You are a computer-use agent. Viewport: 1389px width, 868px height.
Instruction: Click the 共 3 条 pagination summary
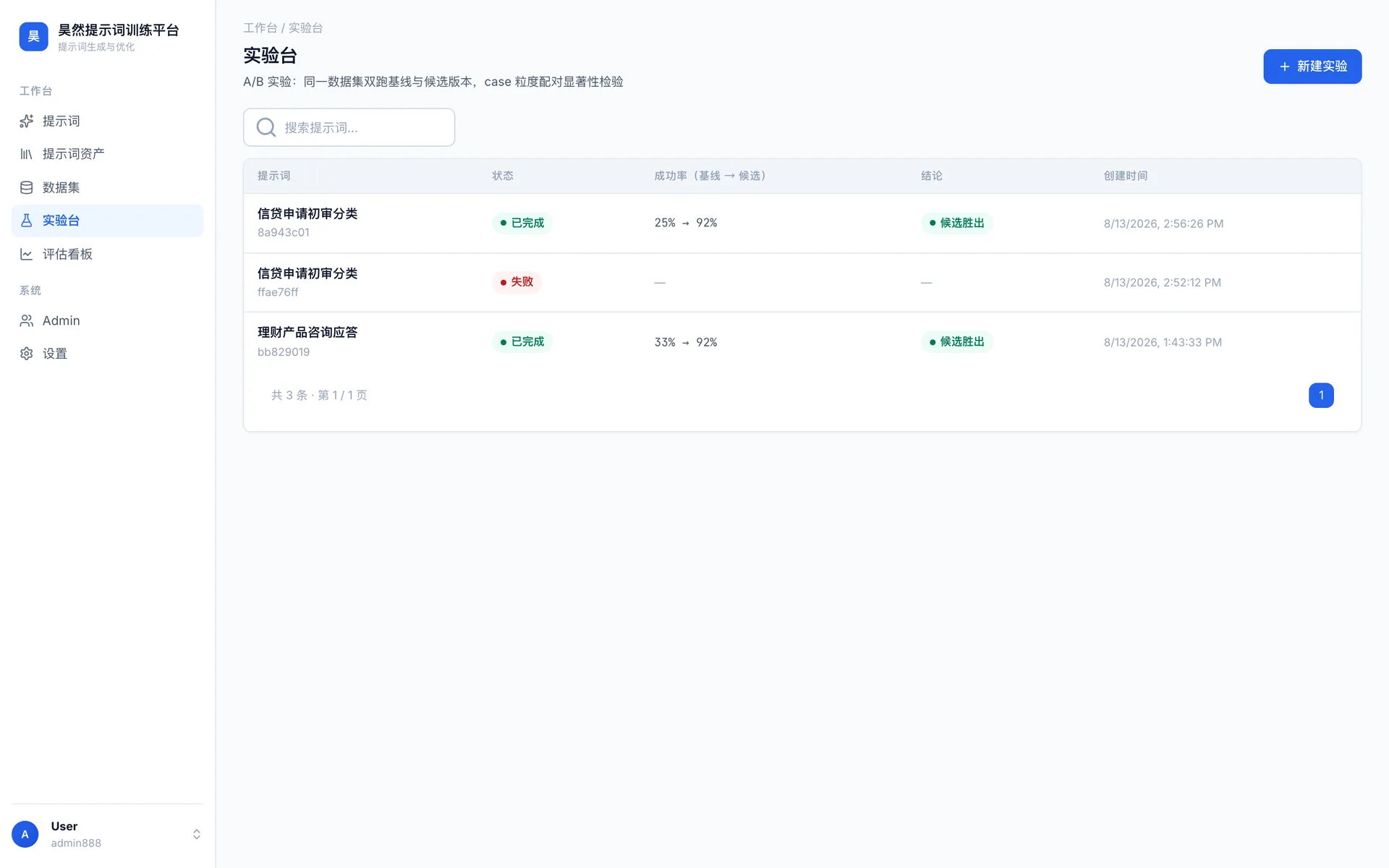click(319, 395)
